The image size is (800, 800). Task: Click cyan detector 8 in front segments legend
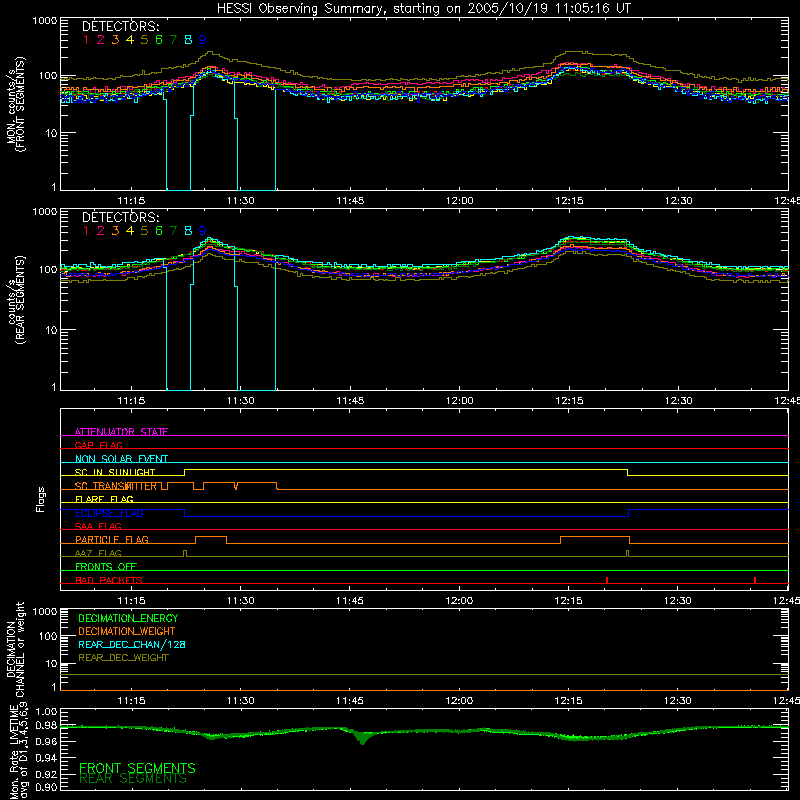188,39
